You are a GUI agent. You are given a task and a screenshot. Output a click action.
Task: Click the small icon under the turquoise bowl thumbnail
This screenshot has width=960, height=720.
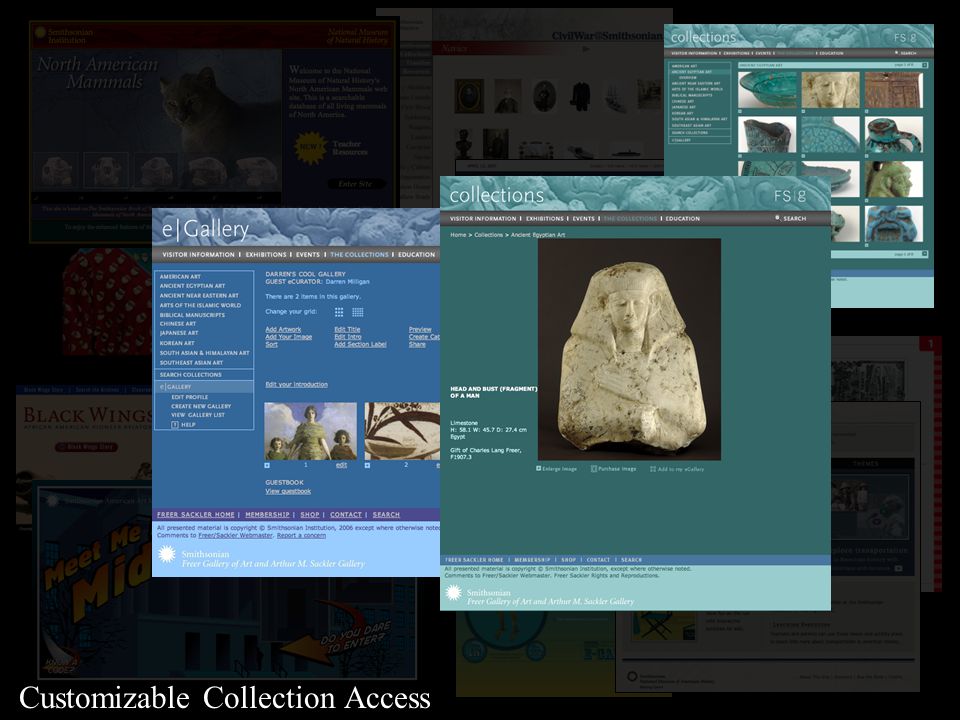point(740,111)
